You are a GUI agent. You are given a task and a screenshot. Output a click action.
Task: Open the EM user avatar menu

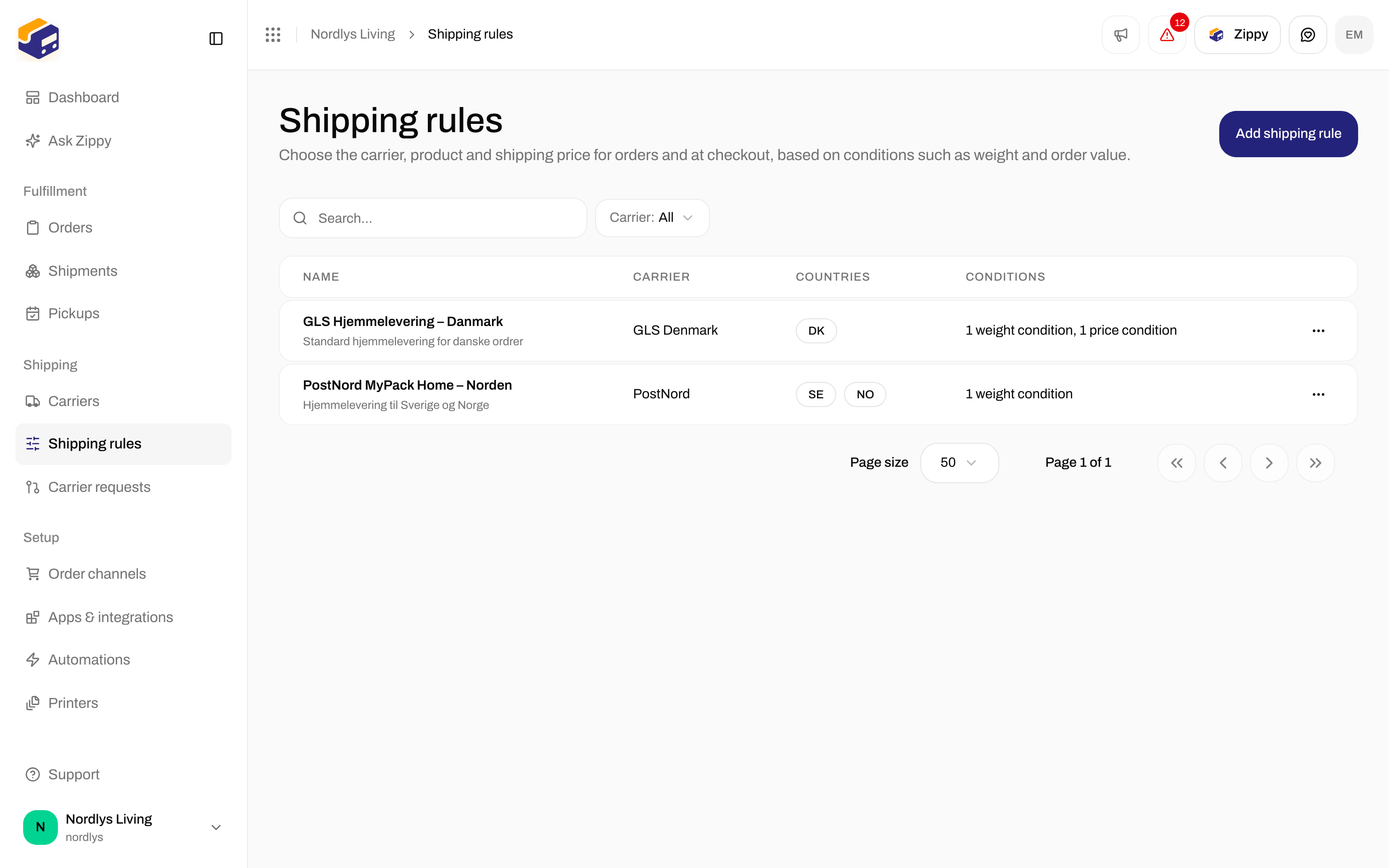coord(1354,34)
